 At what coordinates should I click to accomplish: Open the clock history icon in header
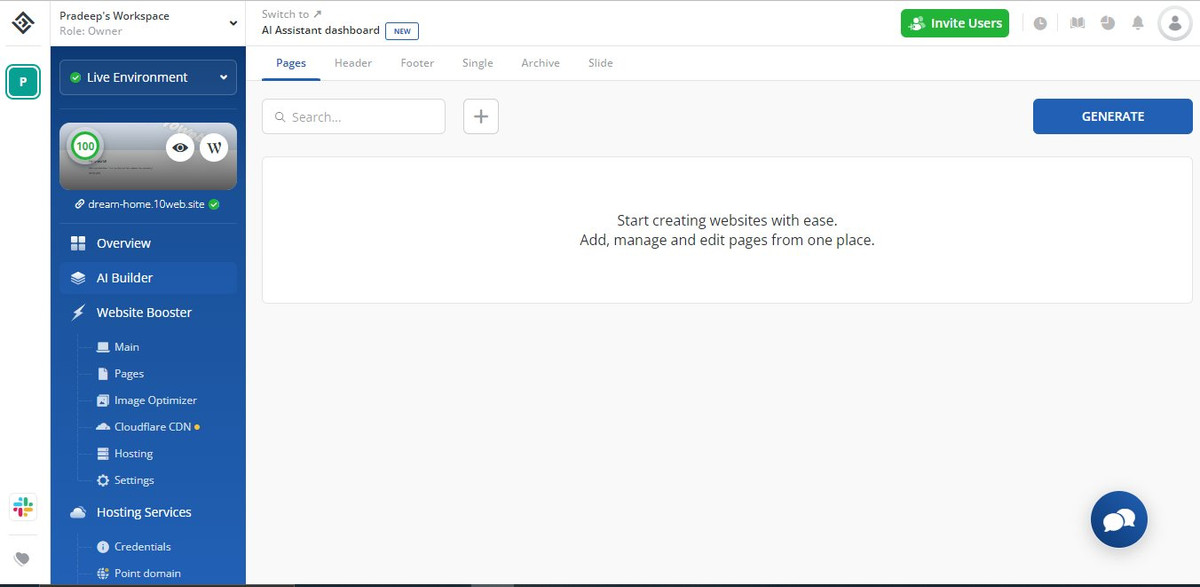[1040, 23]
